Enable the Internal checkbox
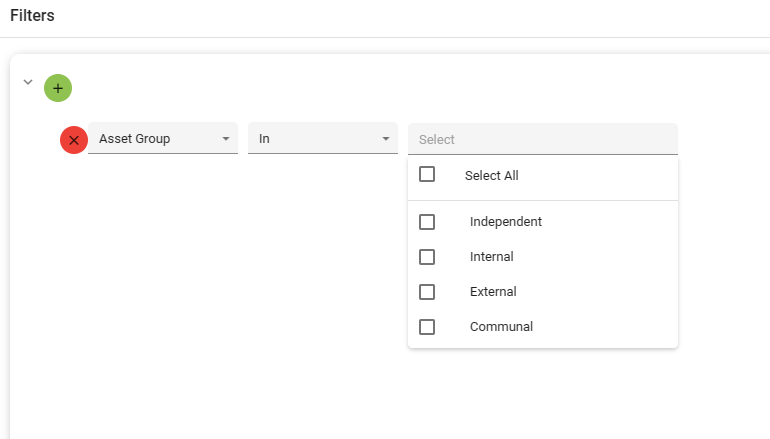 point(427,257)
